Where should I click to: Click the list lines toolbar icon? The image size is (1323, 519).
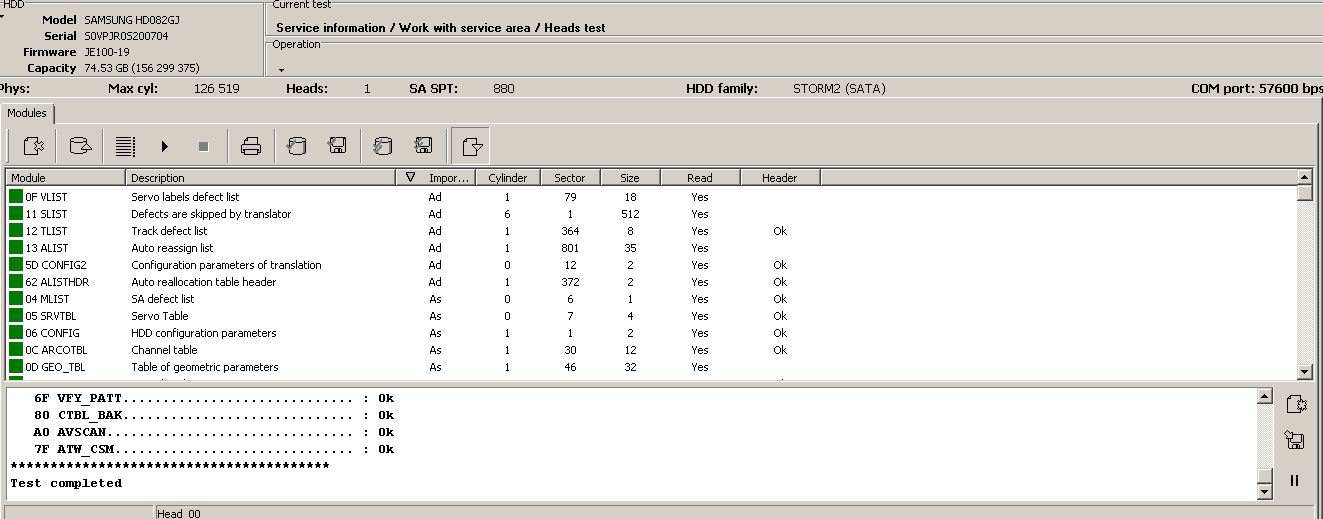coord(125,147)
